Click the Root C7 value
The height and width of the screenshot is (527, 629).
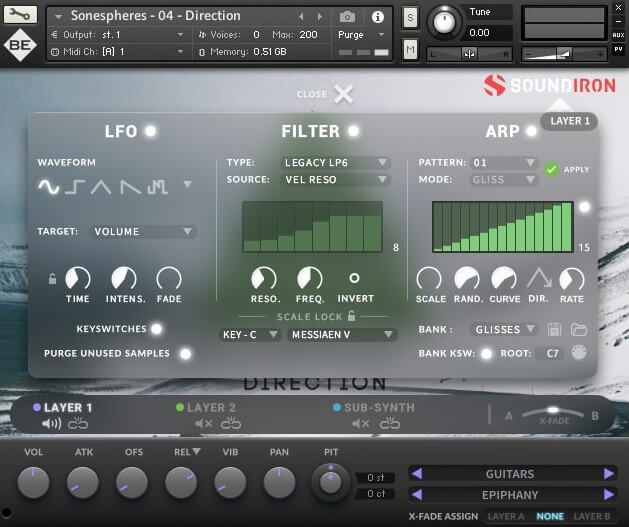point(552,353)
